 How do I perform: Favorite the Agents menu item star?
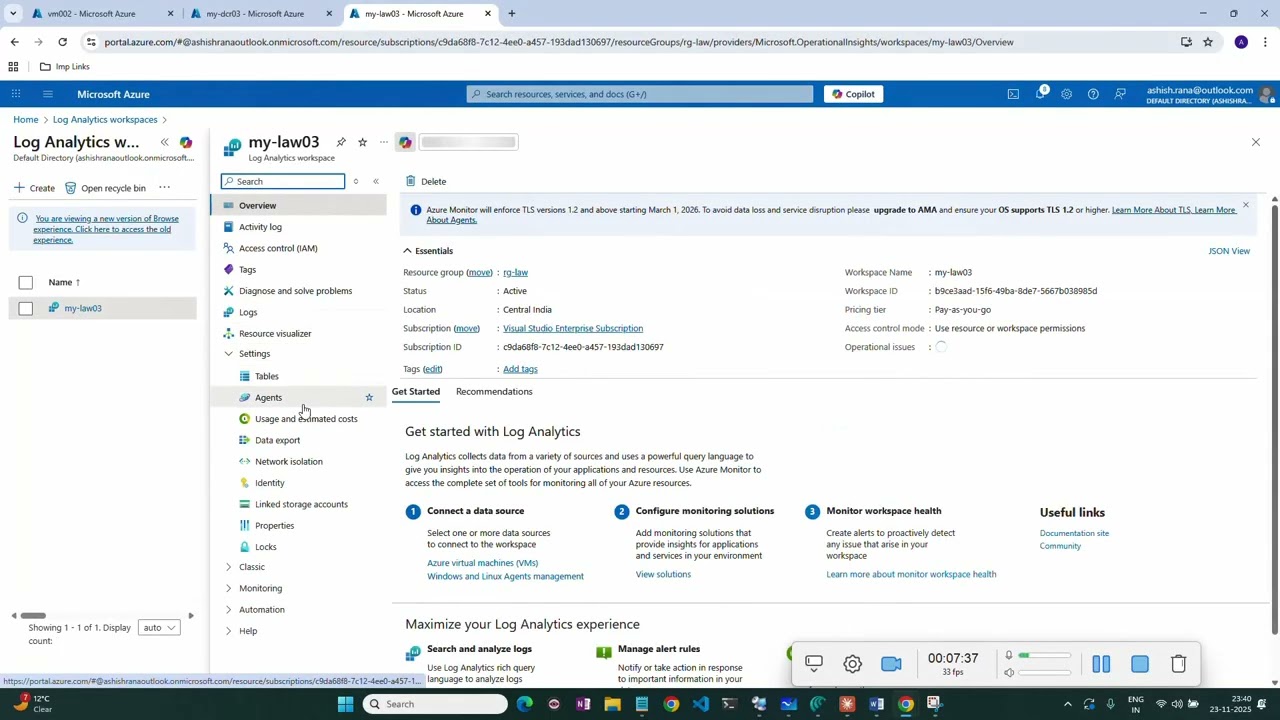(x=369, y=398)
